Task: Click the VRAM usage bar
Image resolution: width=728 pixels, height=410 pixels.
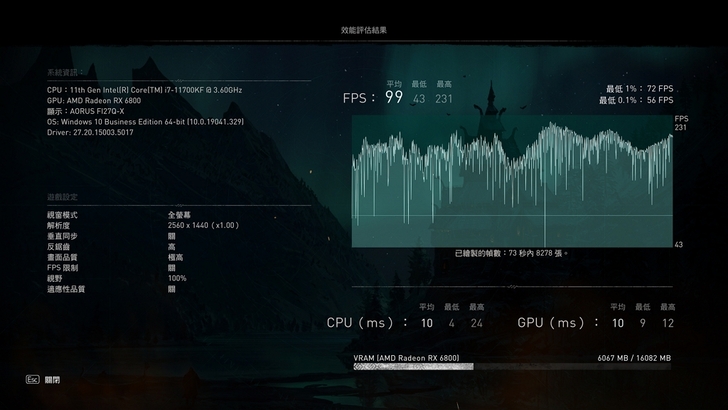Action: pyautogui.click(x=512, y=367)
